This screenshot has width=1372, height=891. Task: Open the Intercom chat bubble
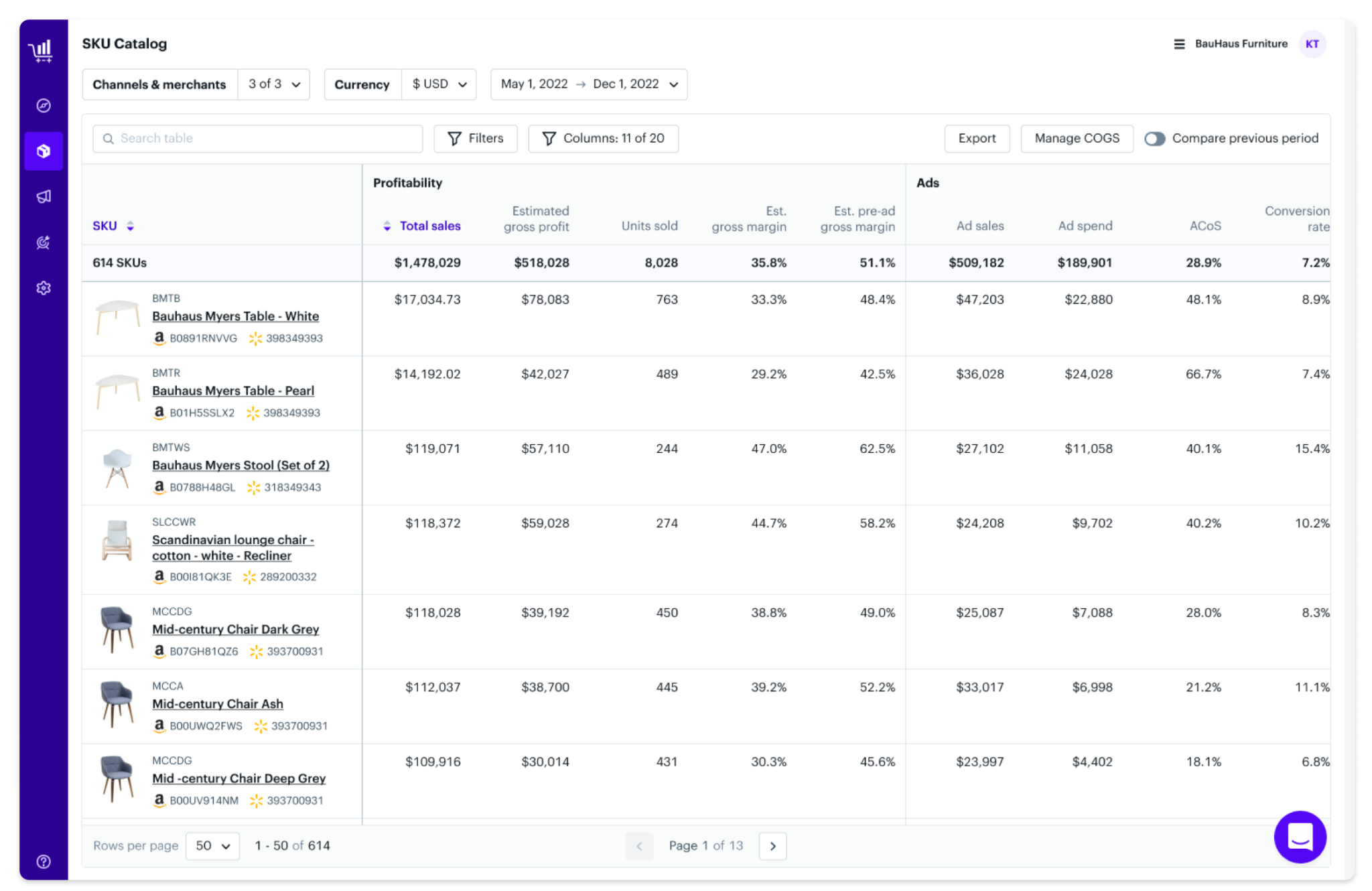pyautogui.click(x=1300, y=837)
